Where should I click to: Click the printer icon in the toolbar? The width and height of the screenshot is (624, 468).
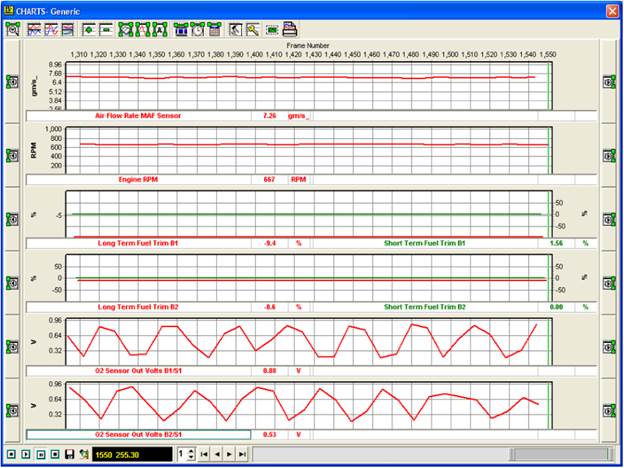pos(289,30)
